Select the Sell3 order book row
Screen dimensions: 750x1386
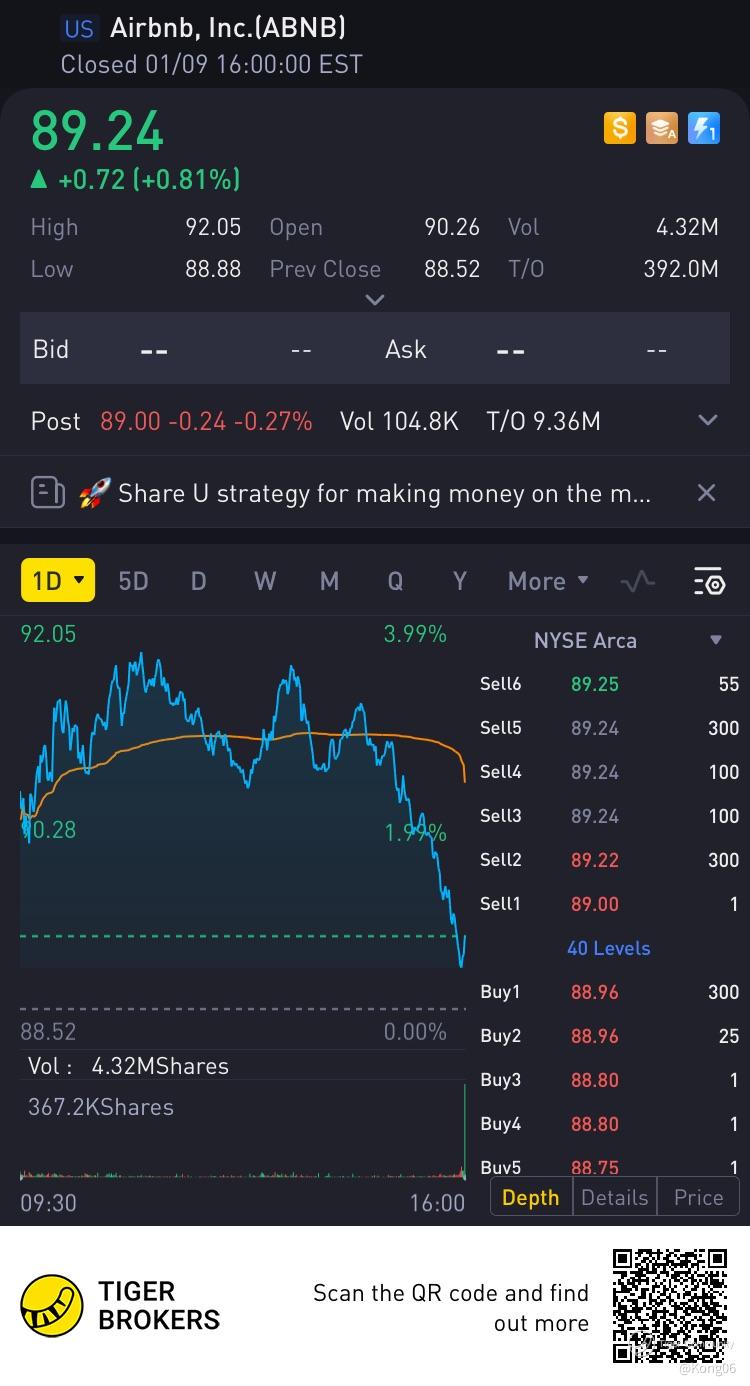pyautogui.click(x=610, y=816)
